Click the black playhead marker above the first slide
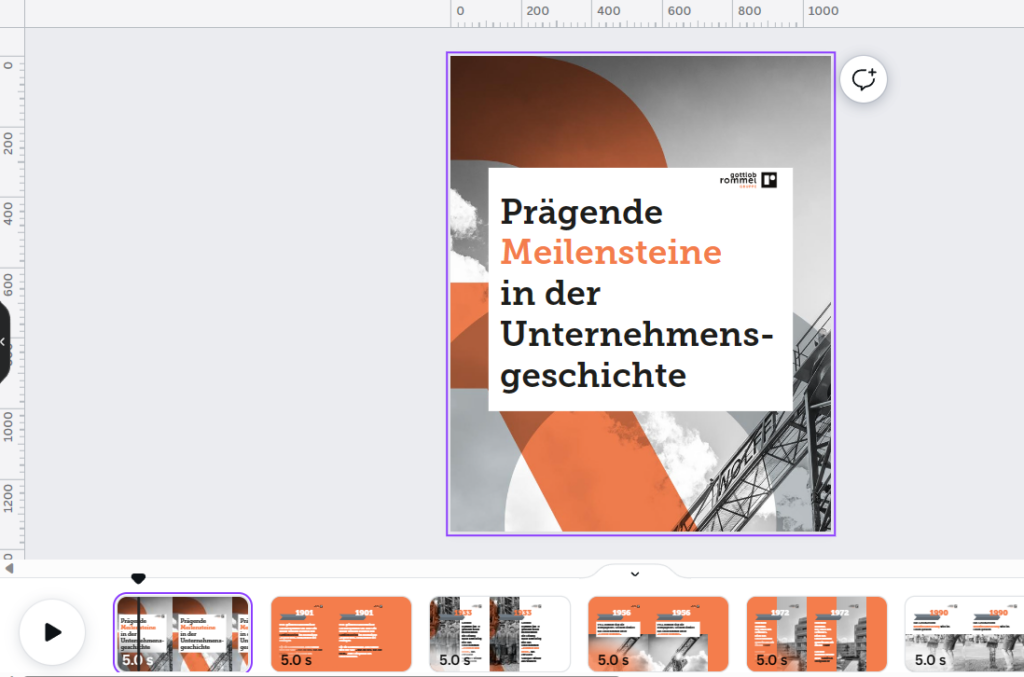The width and height of the screenshot is (1024, 677). 139,578
